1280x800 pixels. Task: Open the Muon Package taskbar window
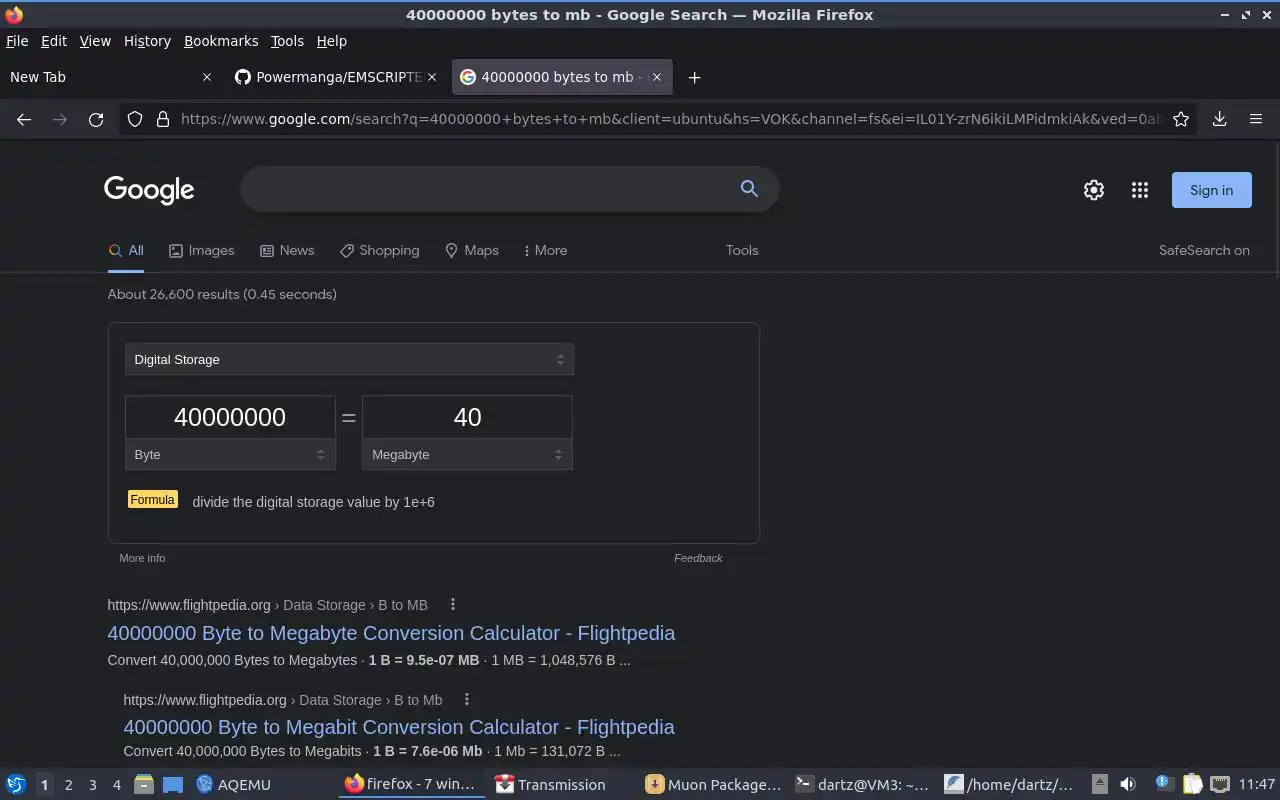click(x=714, y=784)
